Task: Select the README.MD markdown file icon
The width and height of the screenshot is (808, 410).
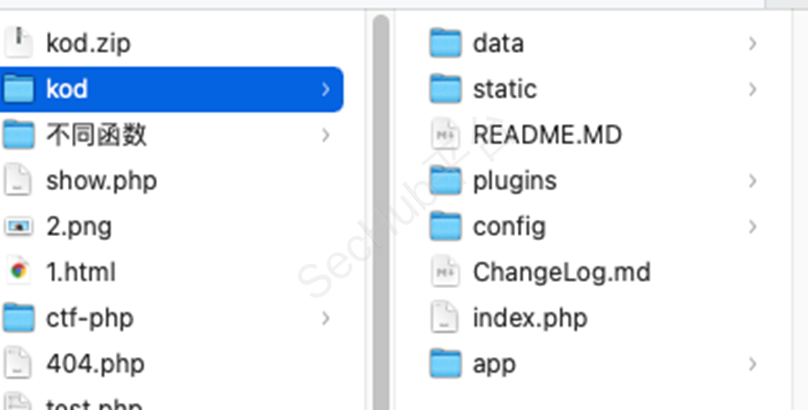Action: [445, 134]
